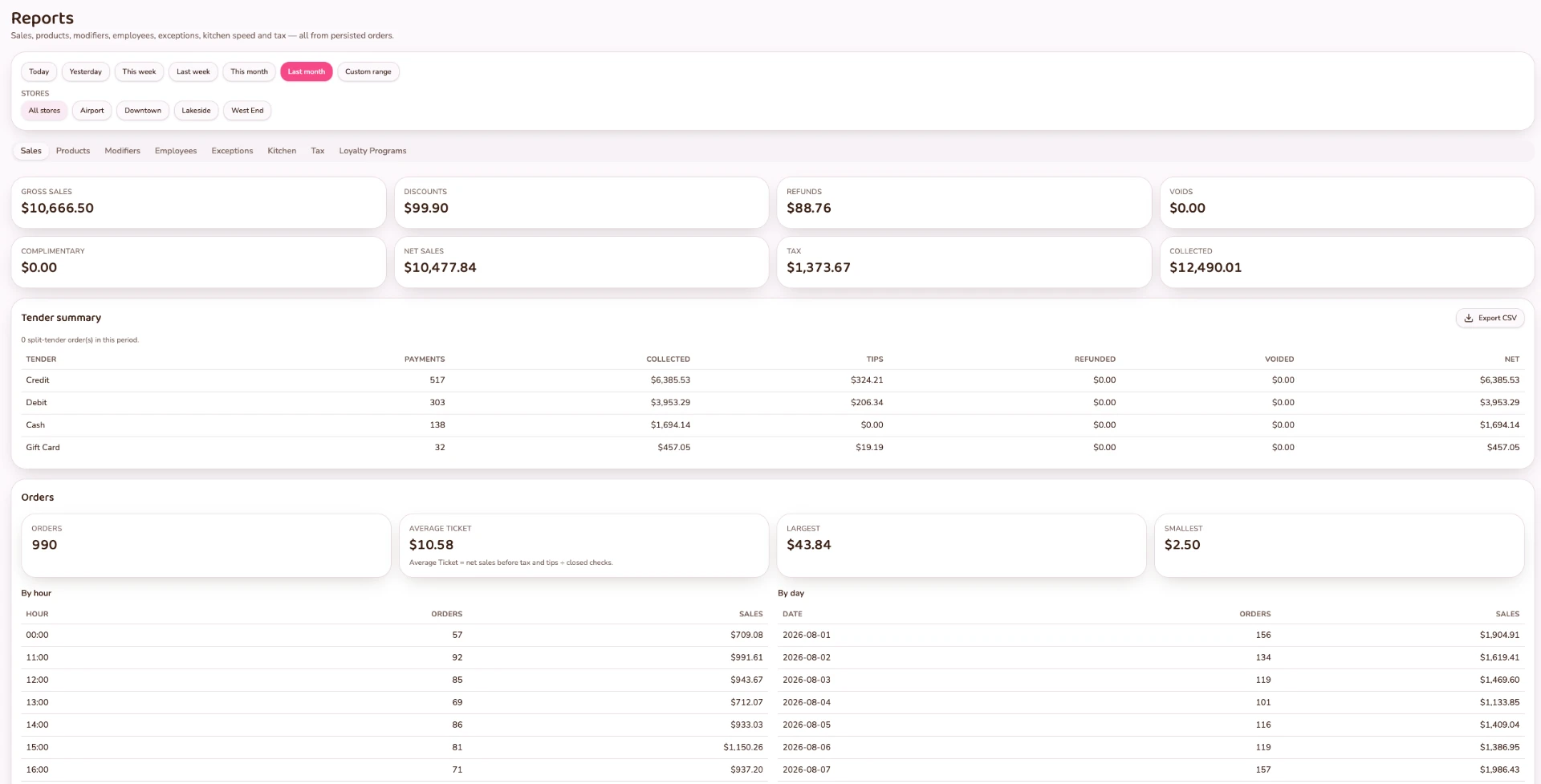Click the Net Sales value $10,477.84
This screenshot has height=784, width=1541.
point(440,268)
